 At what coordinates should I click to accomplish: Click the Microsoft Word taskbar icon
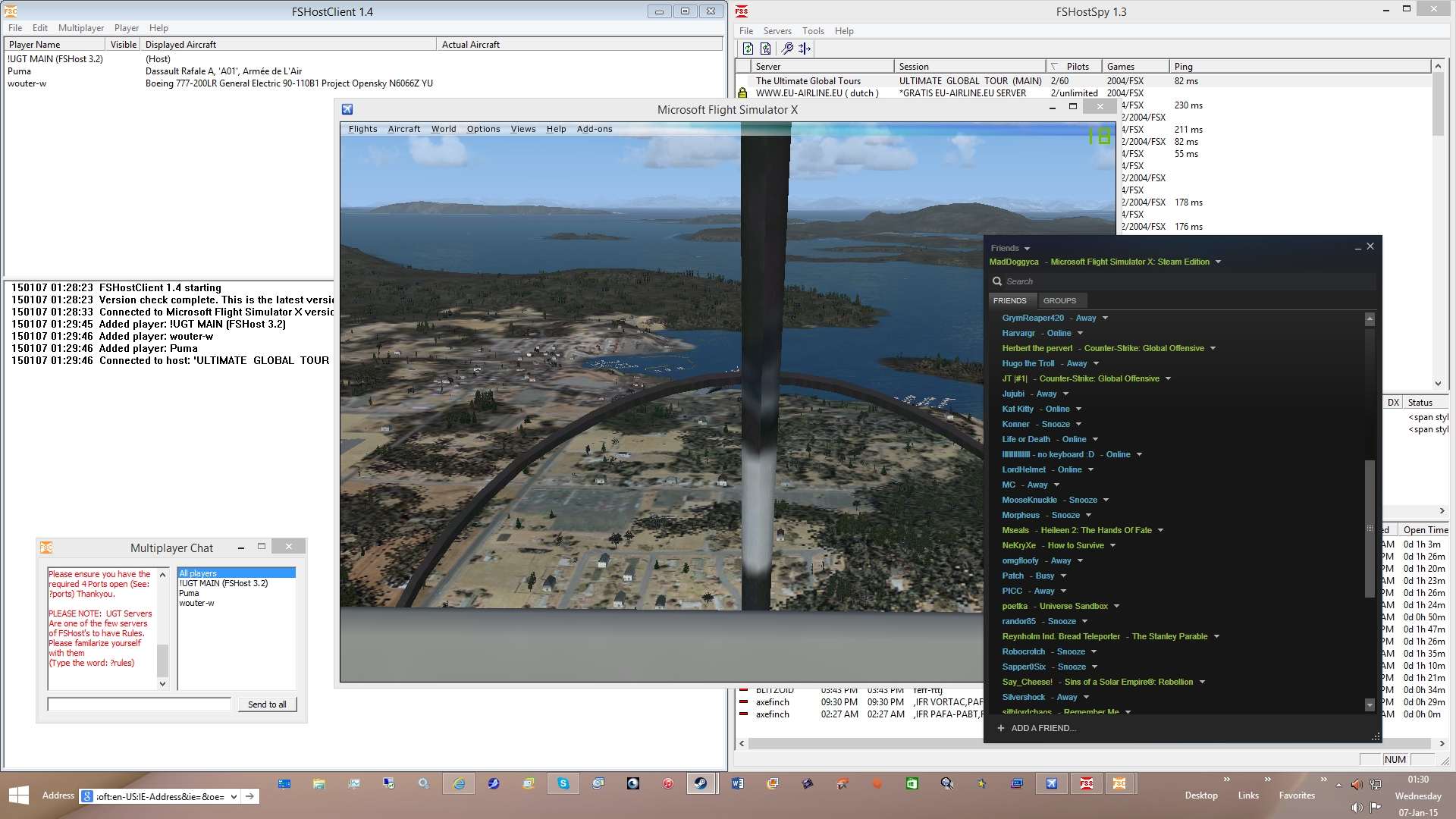click(737, 783)
